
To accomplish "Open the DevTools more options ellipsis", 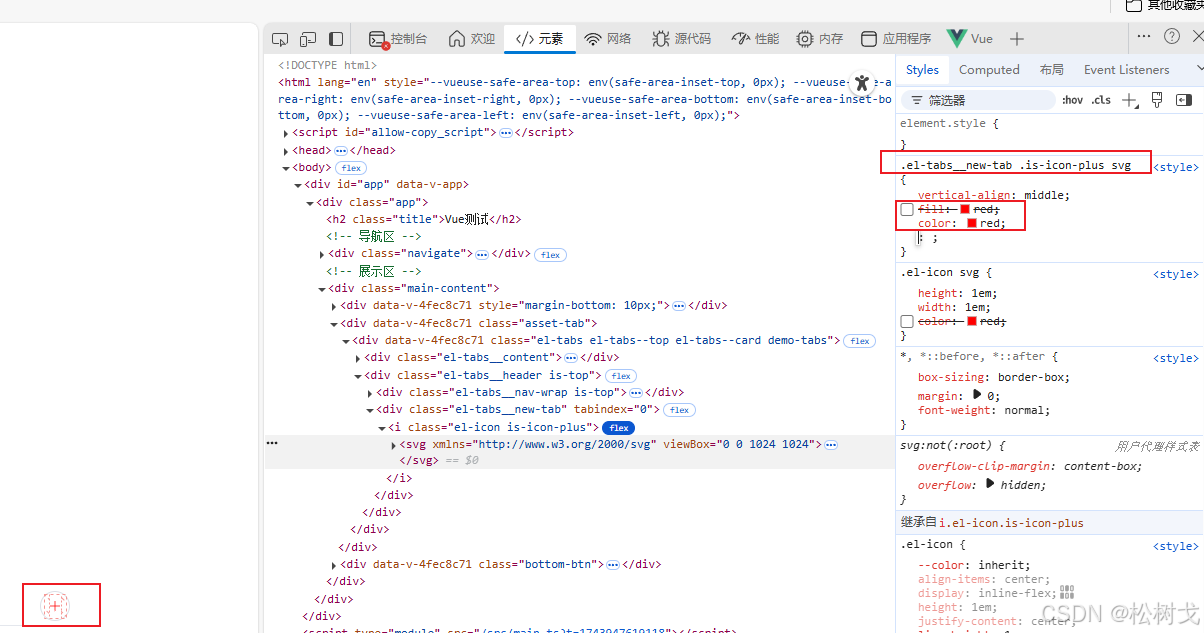I will pos(1145,36).
